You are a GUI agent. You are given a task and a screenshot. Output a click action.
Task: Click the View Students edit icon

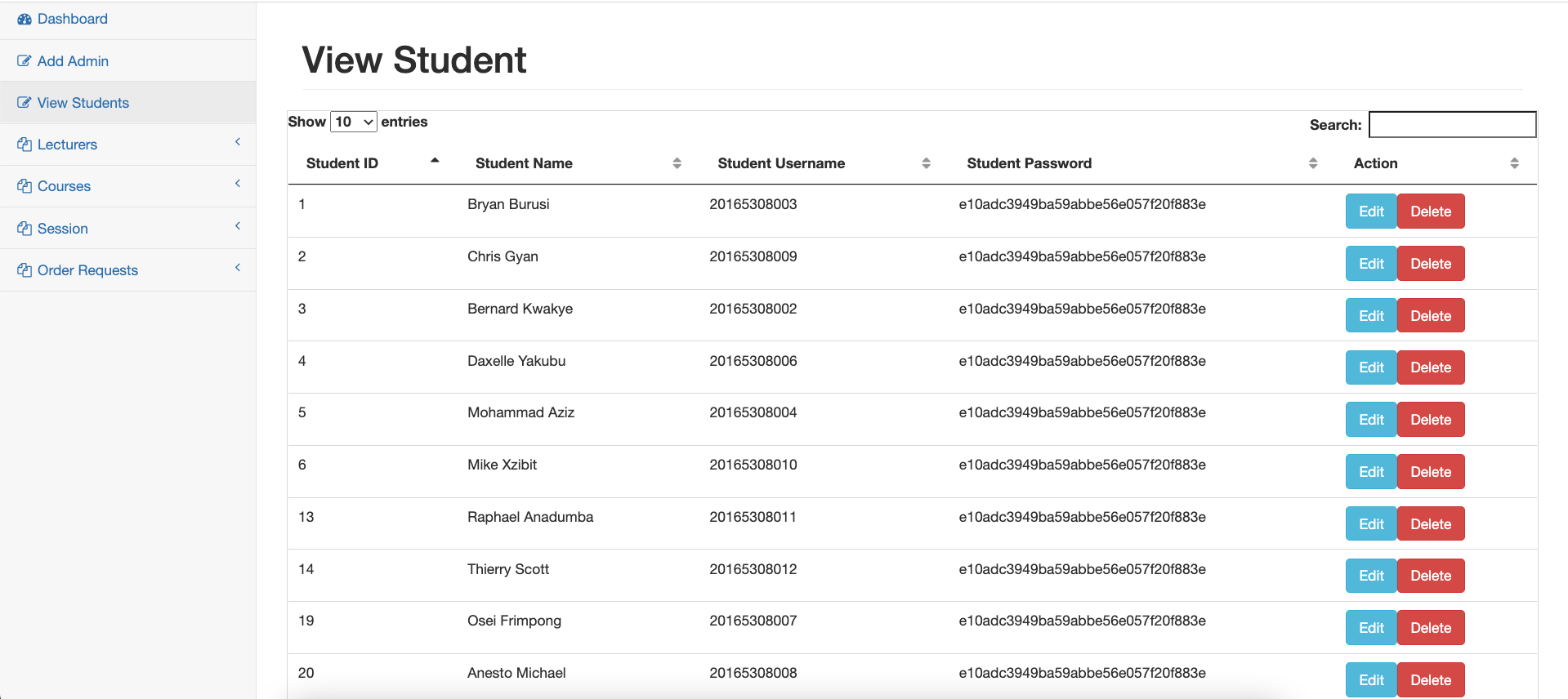25,103
